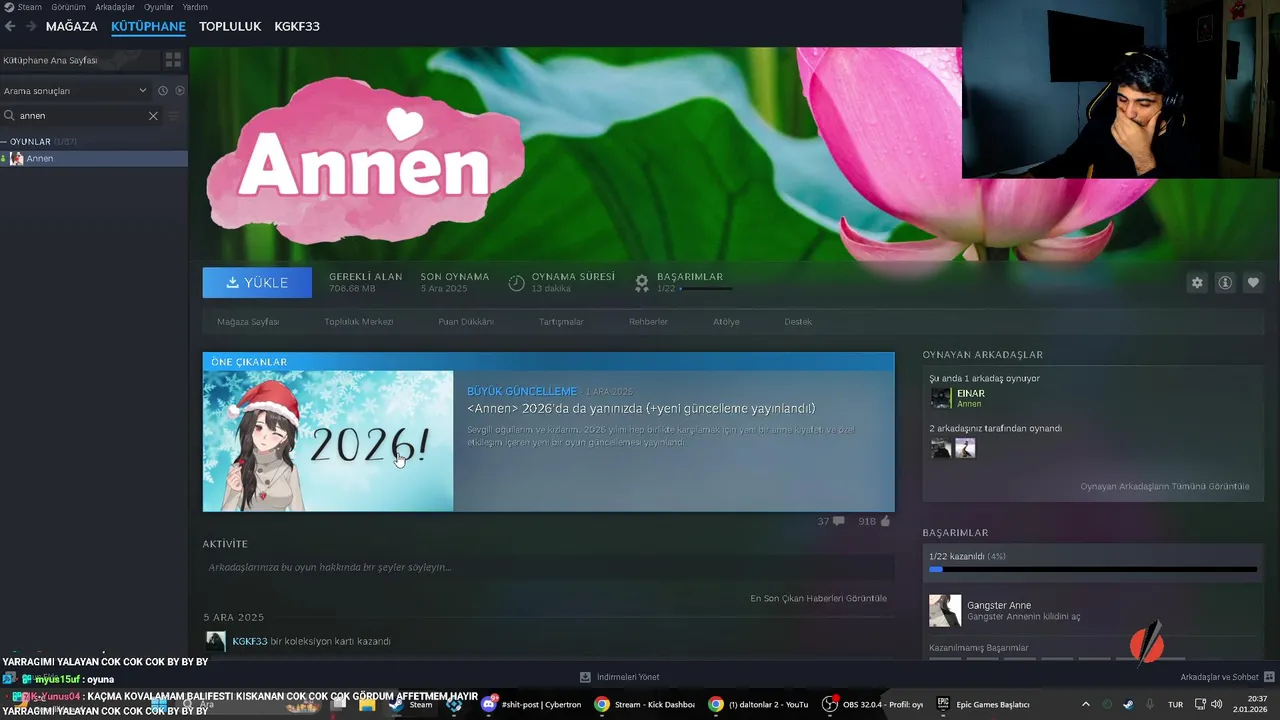Open KGKF33 profile tab
Viewport: 1280px width, 720px height.
click(x=297, y=26)
